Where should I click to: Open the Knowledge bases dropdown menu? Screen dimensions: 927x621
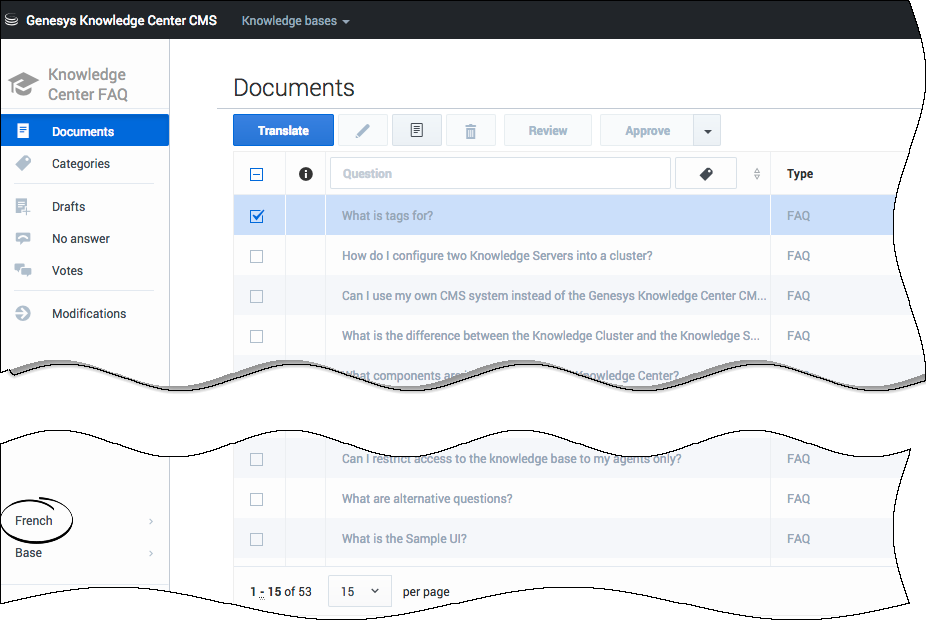pyautogui.click(x=295, y=20)
